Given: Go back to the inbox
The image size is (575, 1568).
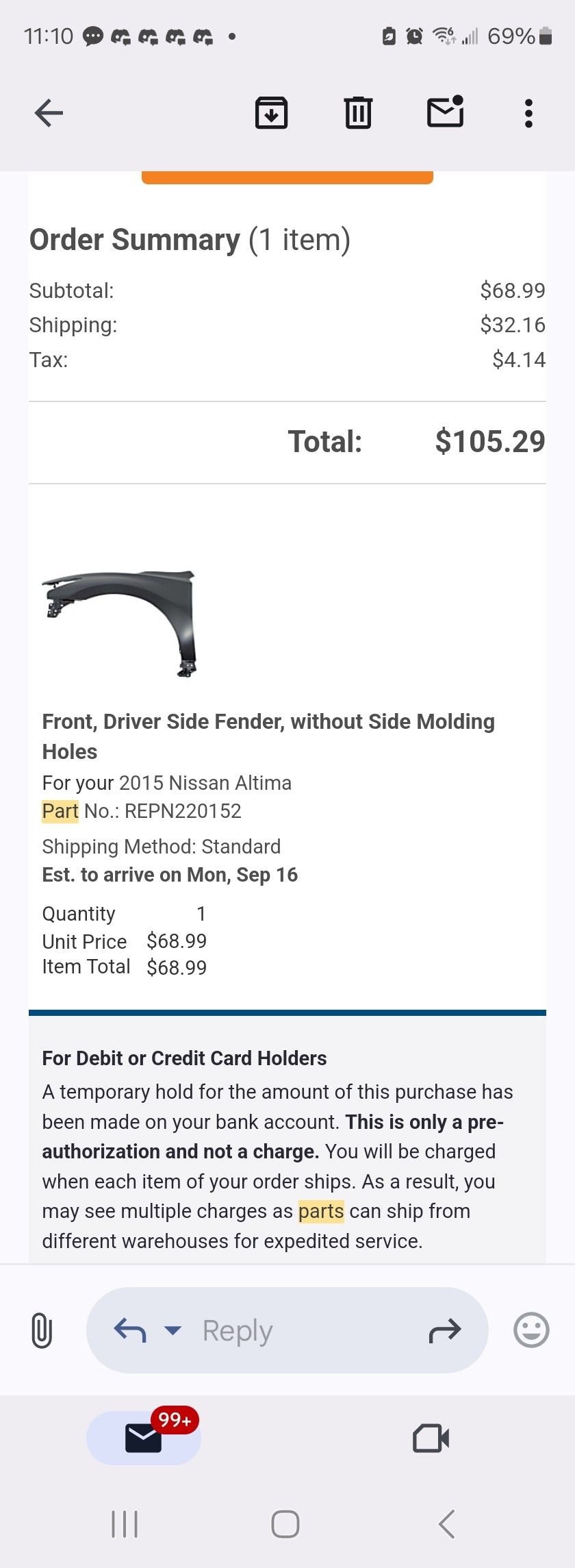Looking at the screenshot, I should click(x=49, y=113).
